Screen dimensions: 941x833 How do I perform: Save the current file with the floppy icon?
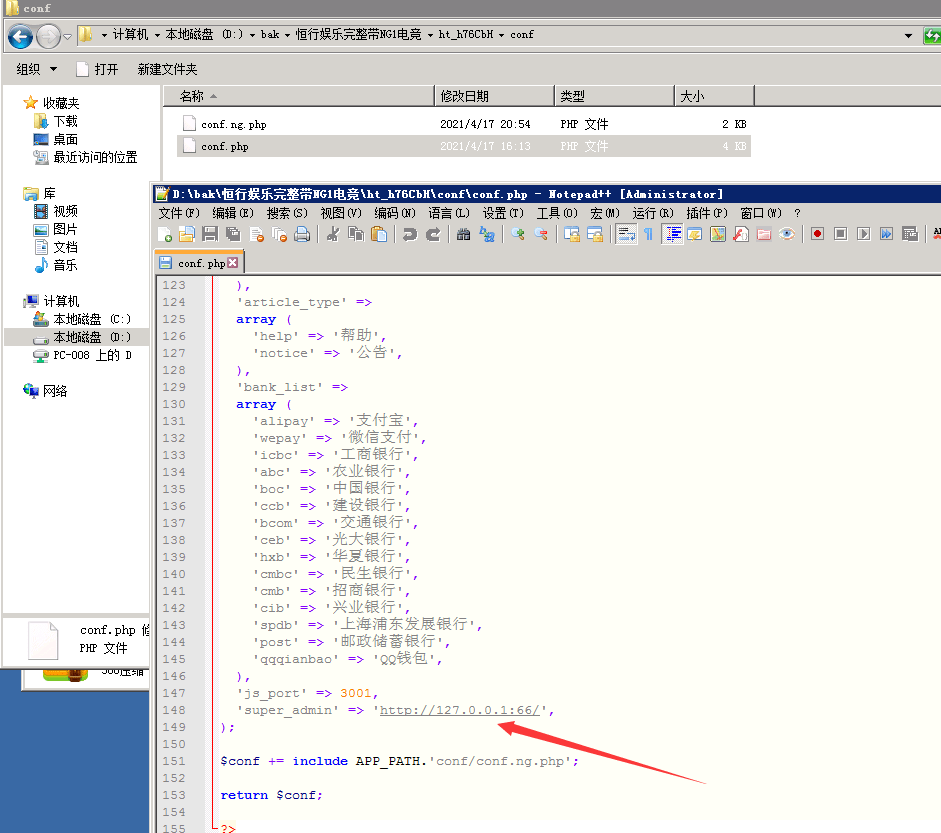(x=210, y=234)
